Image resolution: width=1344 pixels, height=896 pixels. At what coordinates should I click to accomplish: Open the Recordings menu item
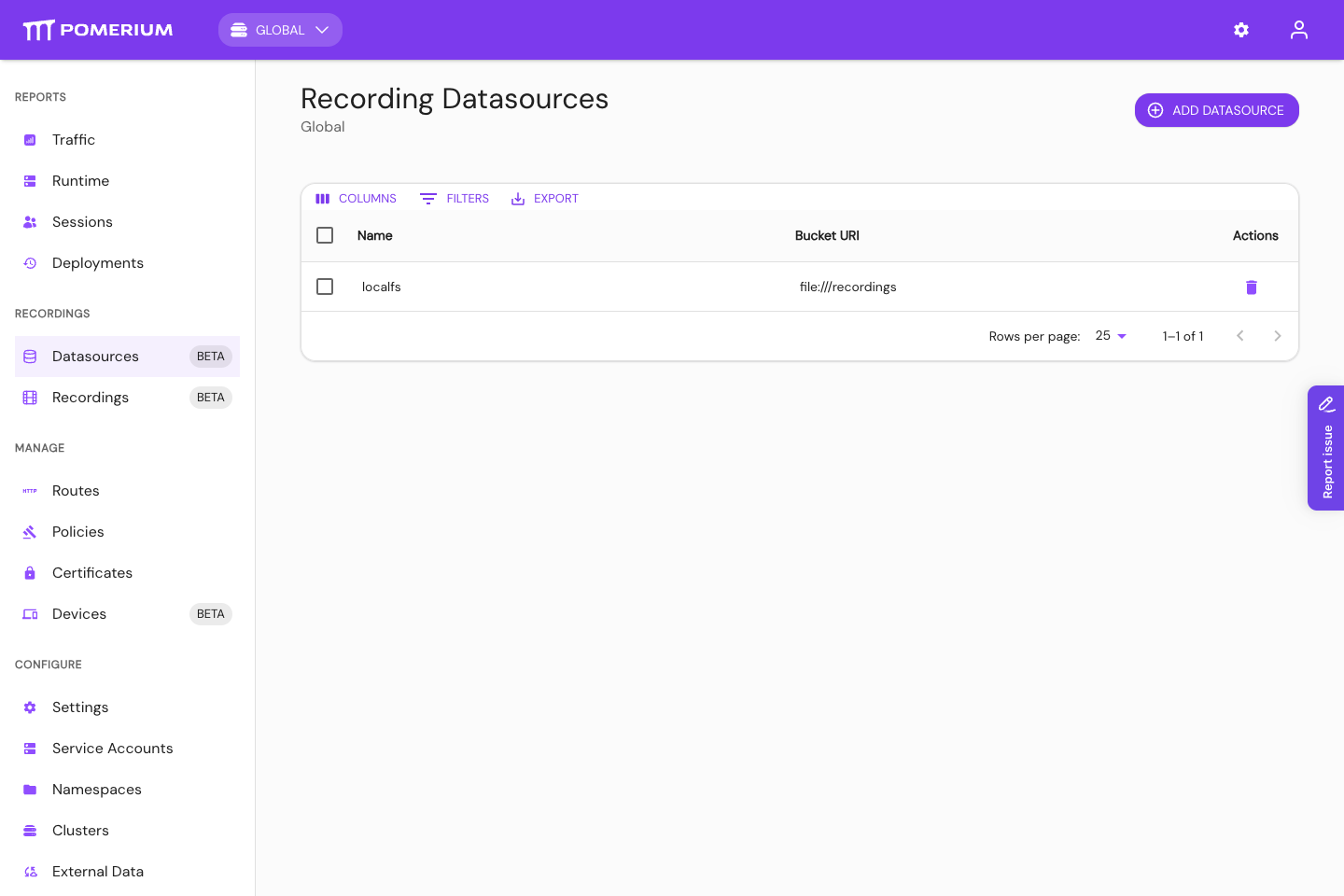[127, 398]
